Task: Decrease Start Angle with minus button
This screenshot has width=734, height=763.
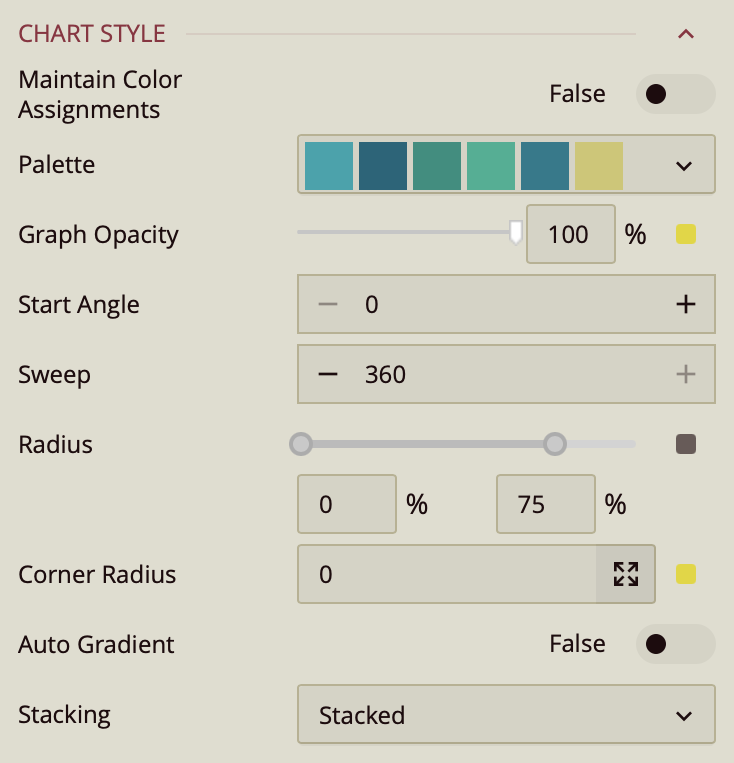Action: click(328, 304)
